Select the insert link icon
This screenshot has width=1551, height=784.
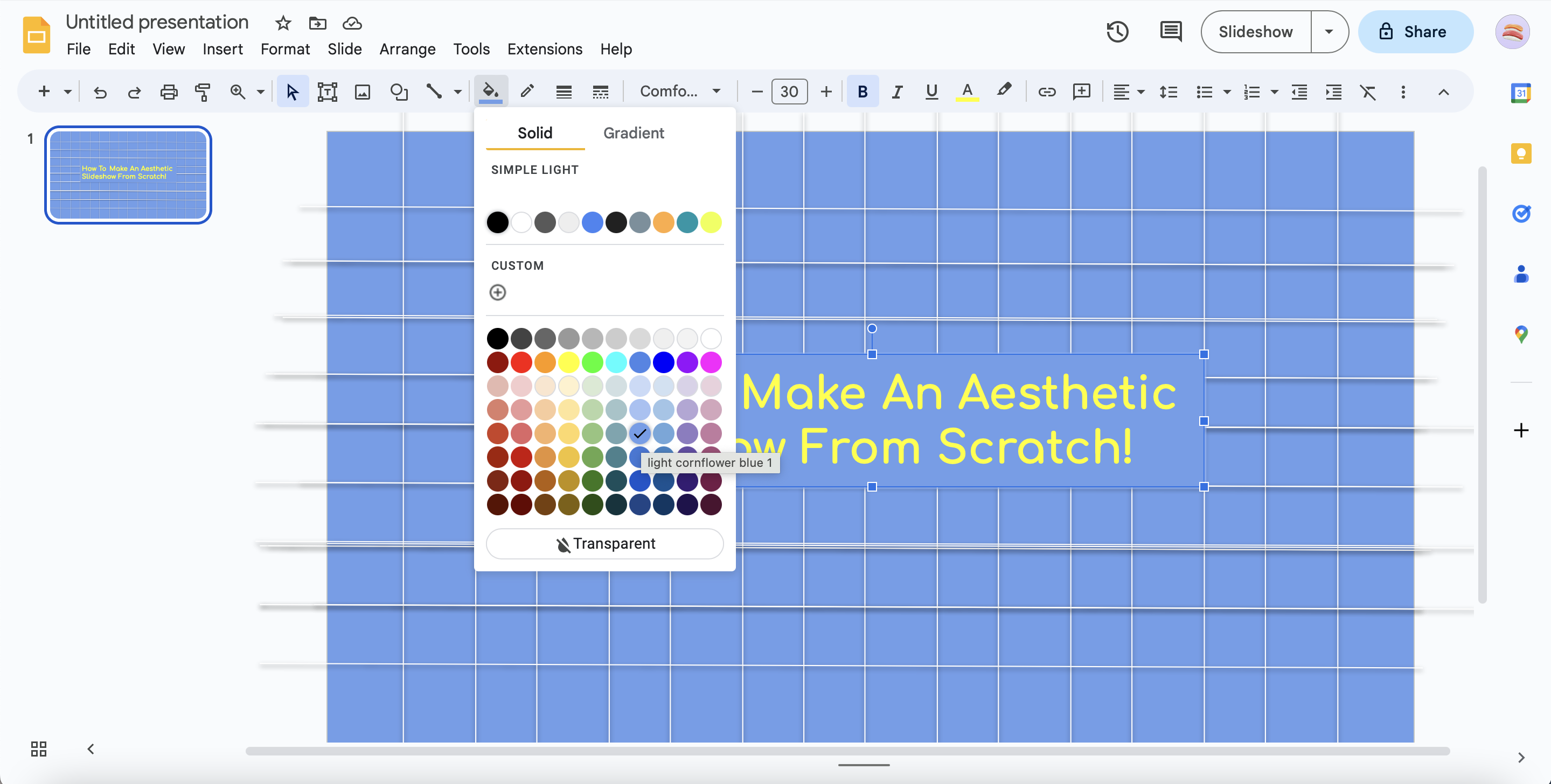pyautogui.click(x=1047, y=91)
